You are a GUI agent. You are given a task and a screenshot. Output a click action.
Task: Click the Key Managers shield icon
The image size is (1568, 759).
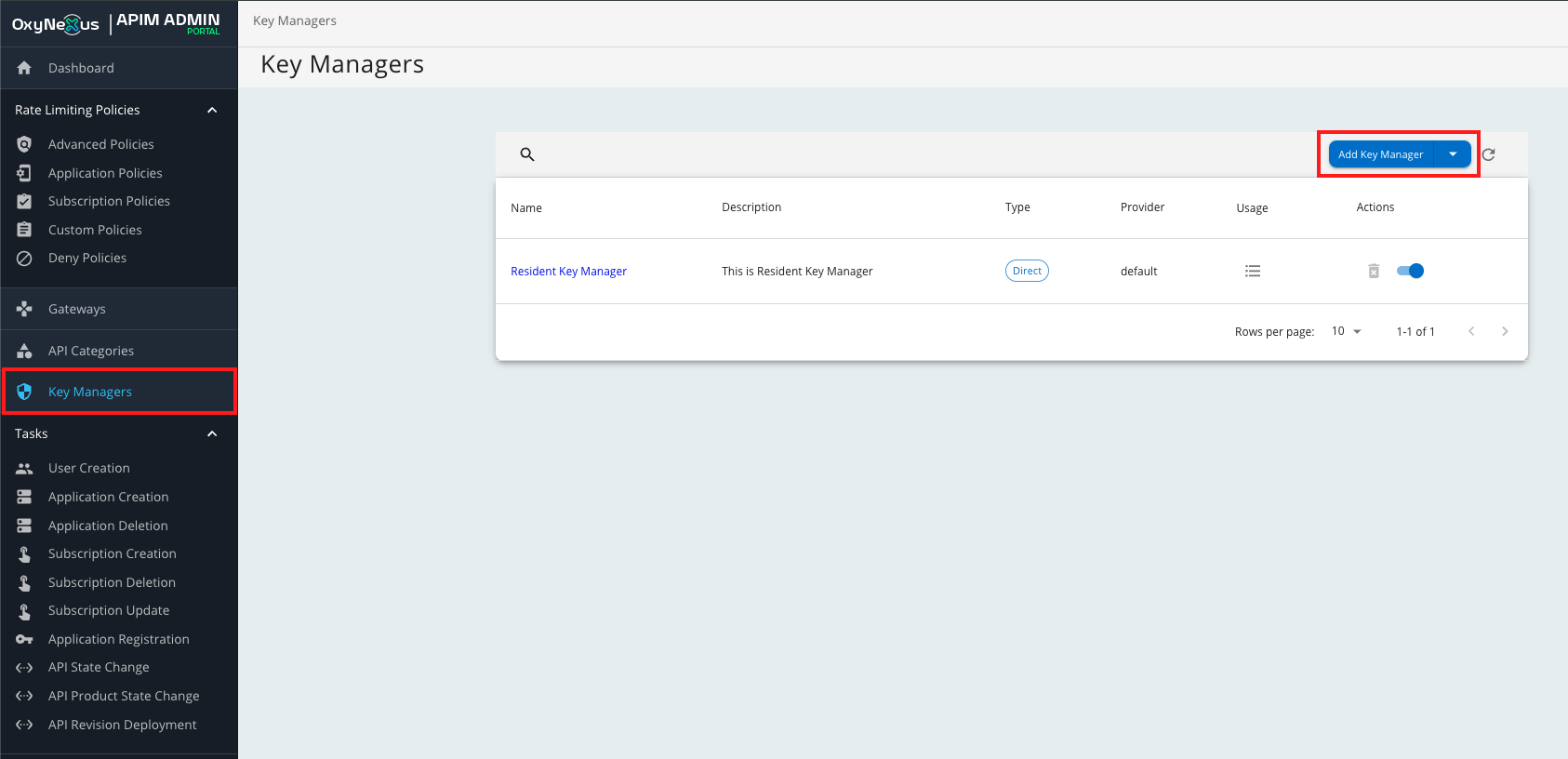coord(24,392)
